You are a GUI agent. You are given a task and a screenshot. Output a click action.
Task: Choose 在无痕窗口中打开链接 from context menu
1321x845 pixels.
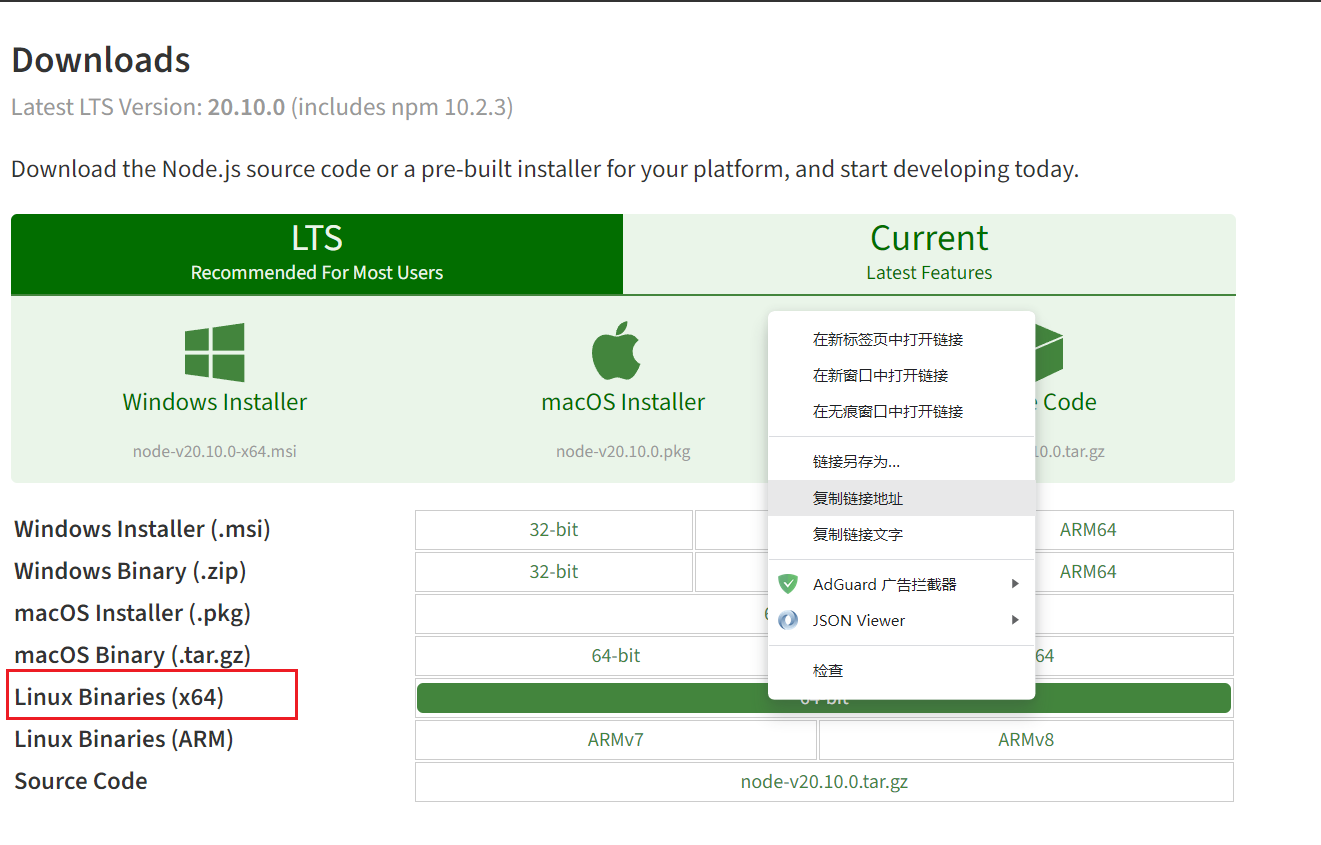point(901,412)
